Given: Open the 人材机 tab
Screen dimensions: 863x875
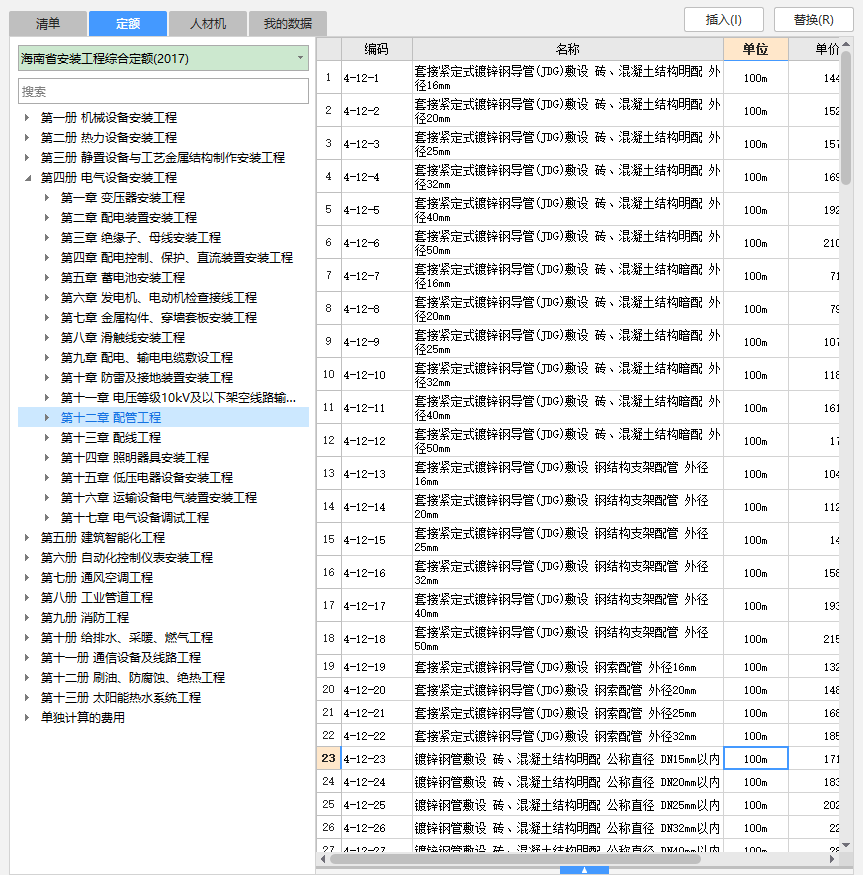Looking at the screenshot, I should [x=208, y=23].
